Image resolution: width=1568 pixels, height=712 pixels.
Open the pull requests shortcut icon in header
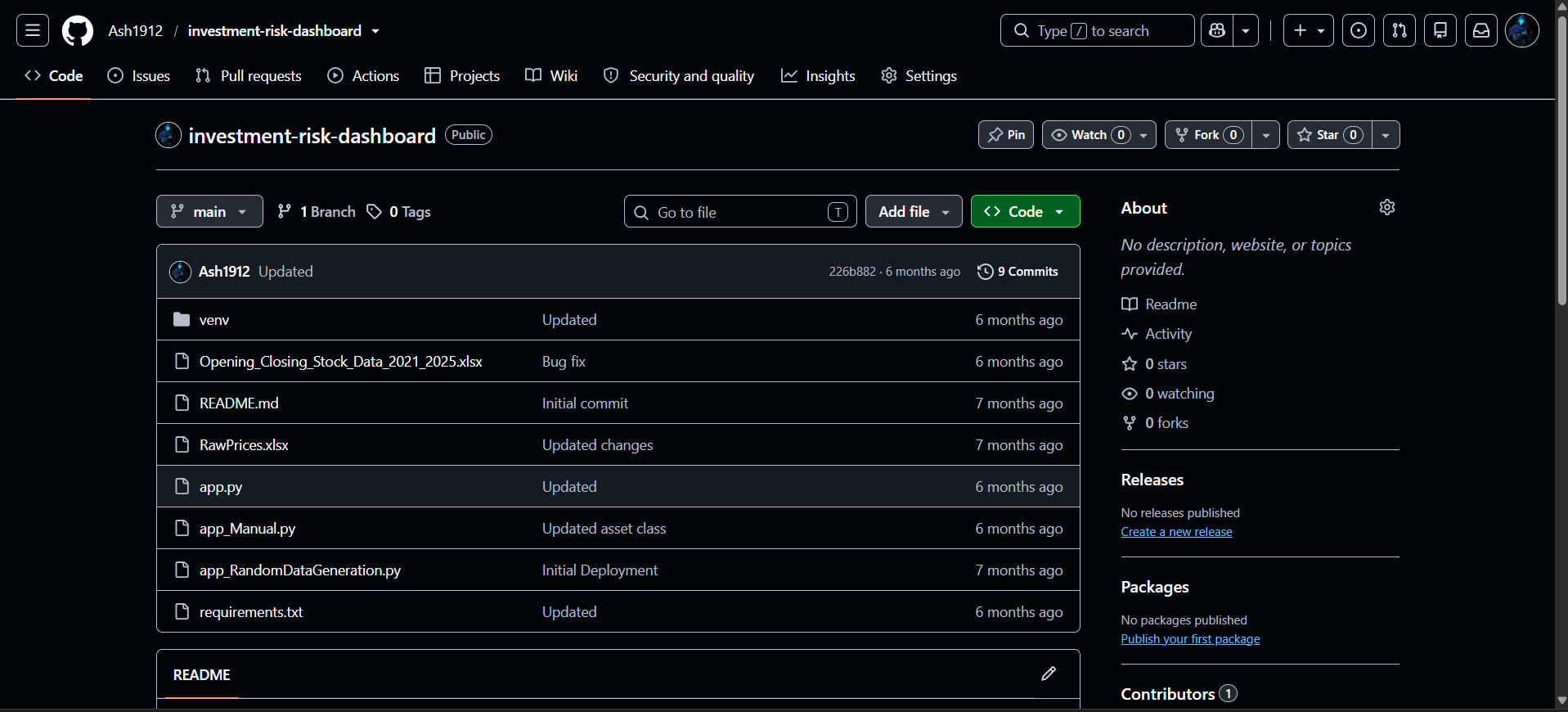point(1400,31)
